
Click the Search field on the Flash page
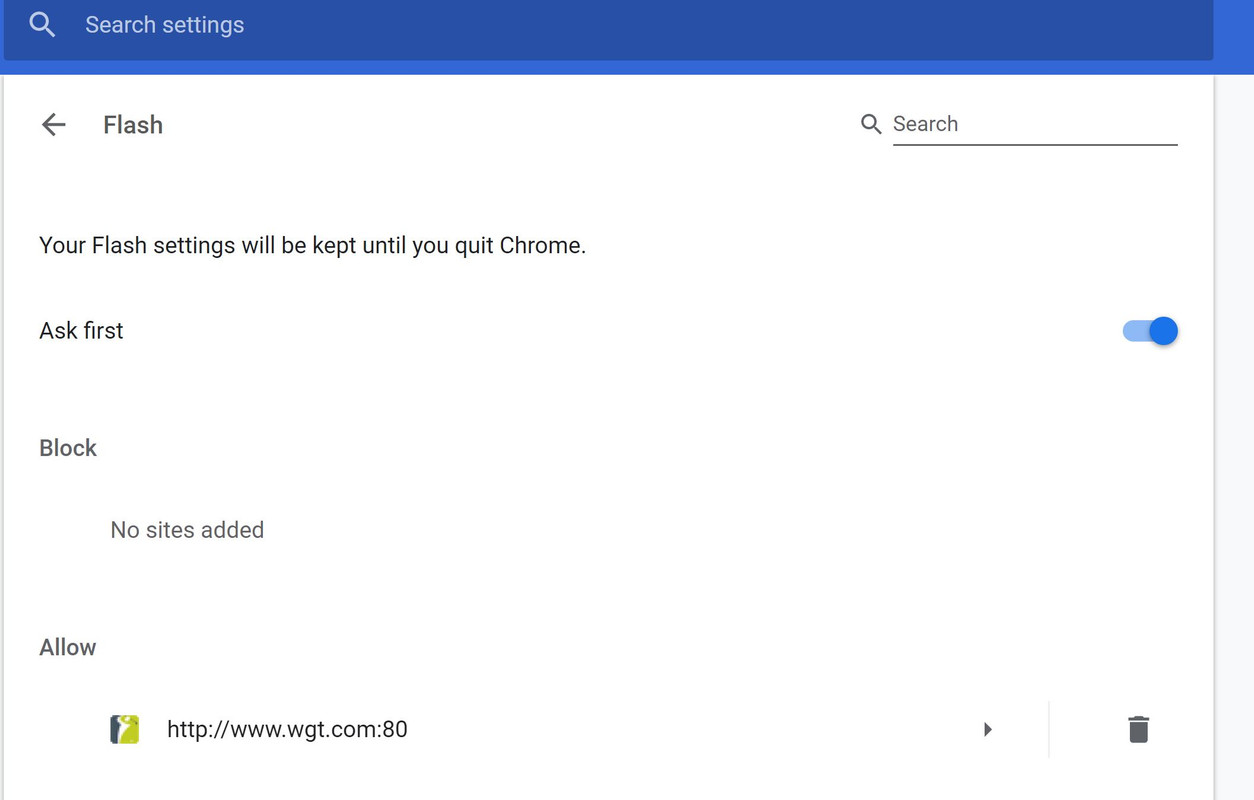1035,124
